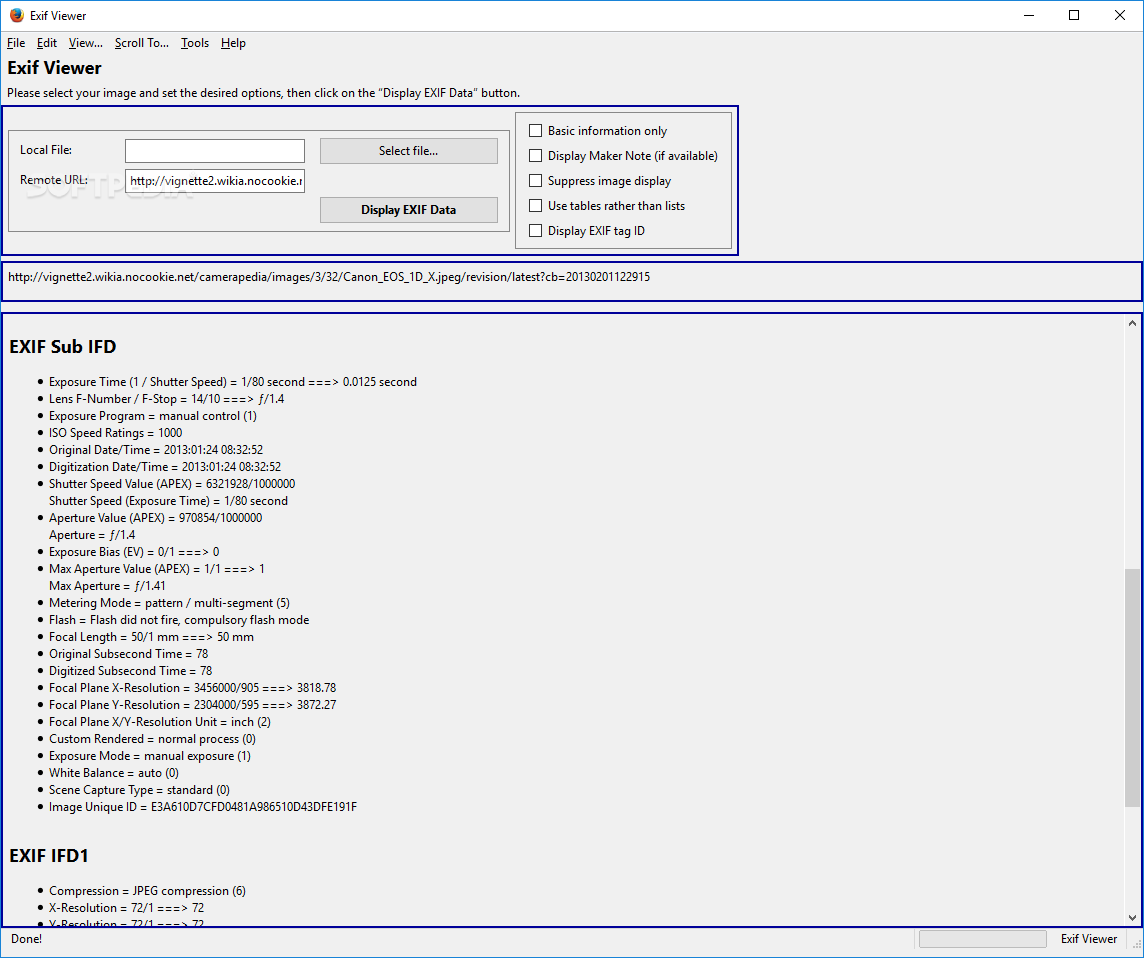1144x958 pixels.
Task: Enable Basic information only checkbox
Action: tap(536, 131)
